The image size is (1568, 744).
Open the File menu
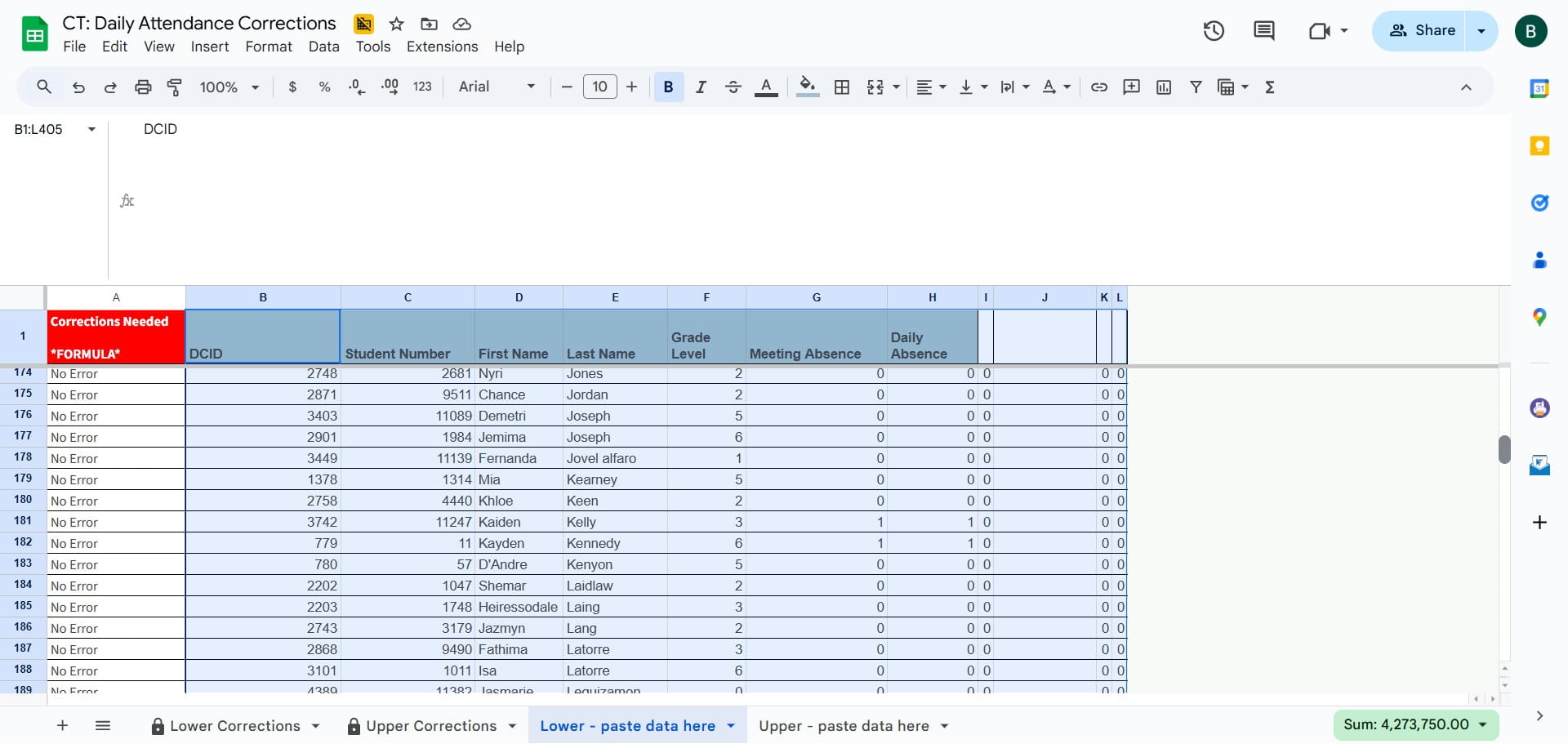74,47
